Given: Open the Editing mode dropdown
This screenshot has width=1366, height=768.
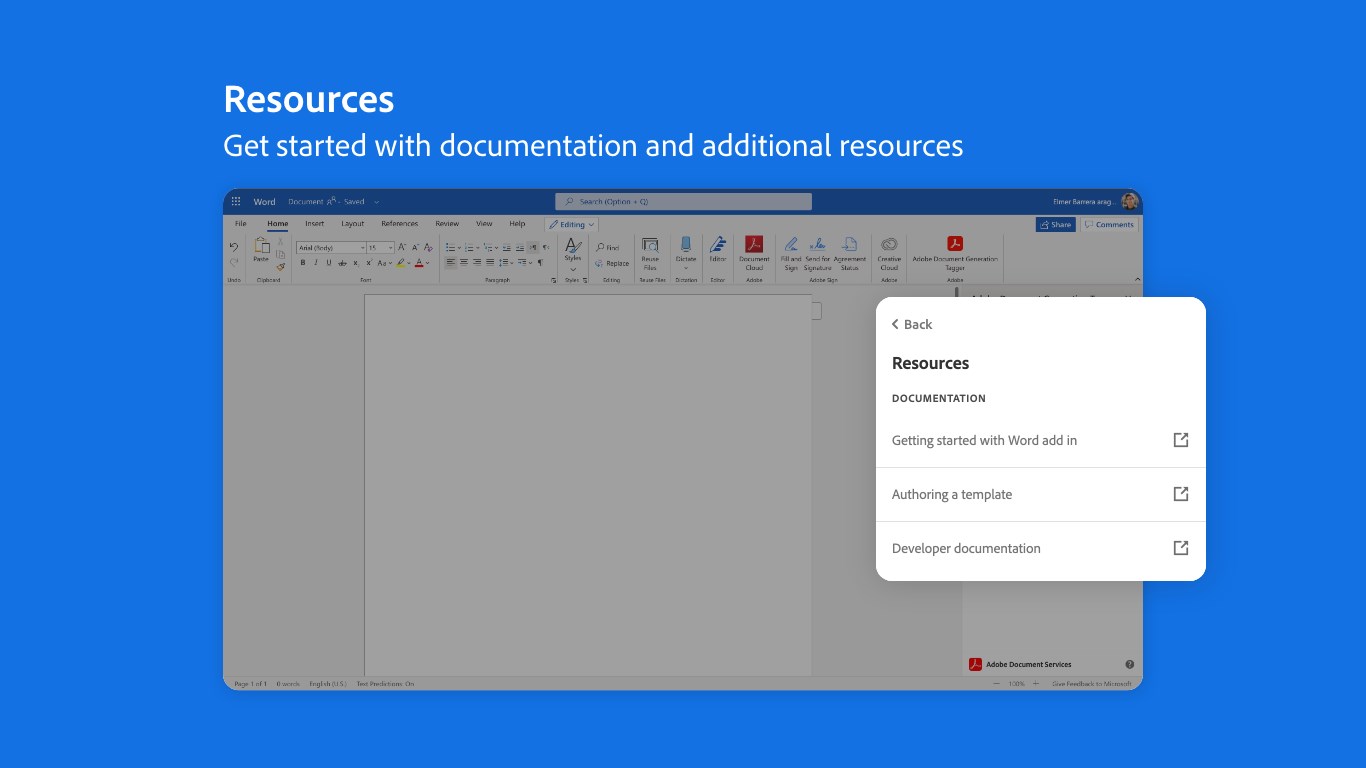Looking at the screenshot, I should click(x=572, y=225).
